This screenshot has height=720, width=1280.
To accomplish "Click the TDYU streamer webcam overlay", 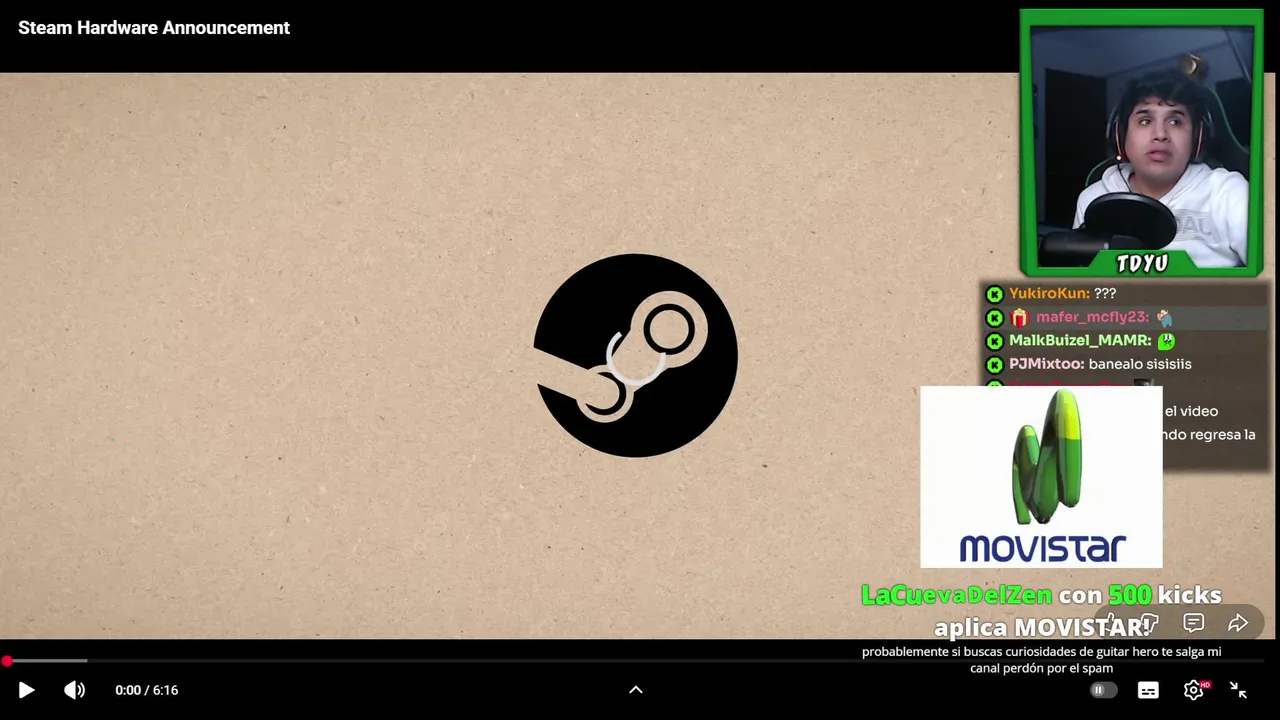I will pos(1142,143).
